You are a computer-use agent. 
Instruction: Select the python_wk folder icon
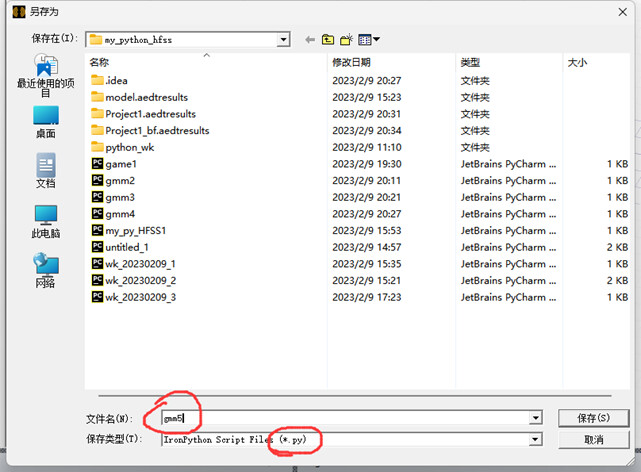click(x=97, y=147)
